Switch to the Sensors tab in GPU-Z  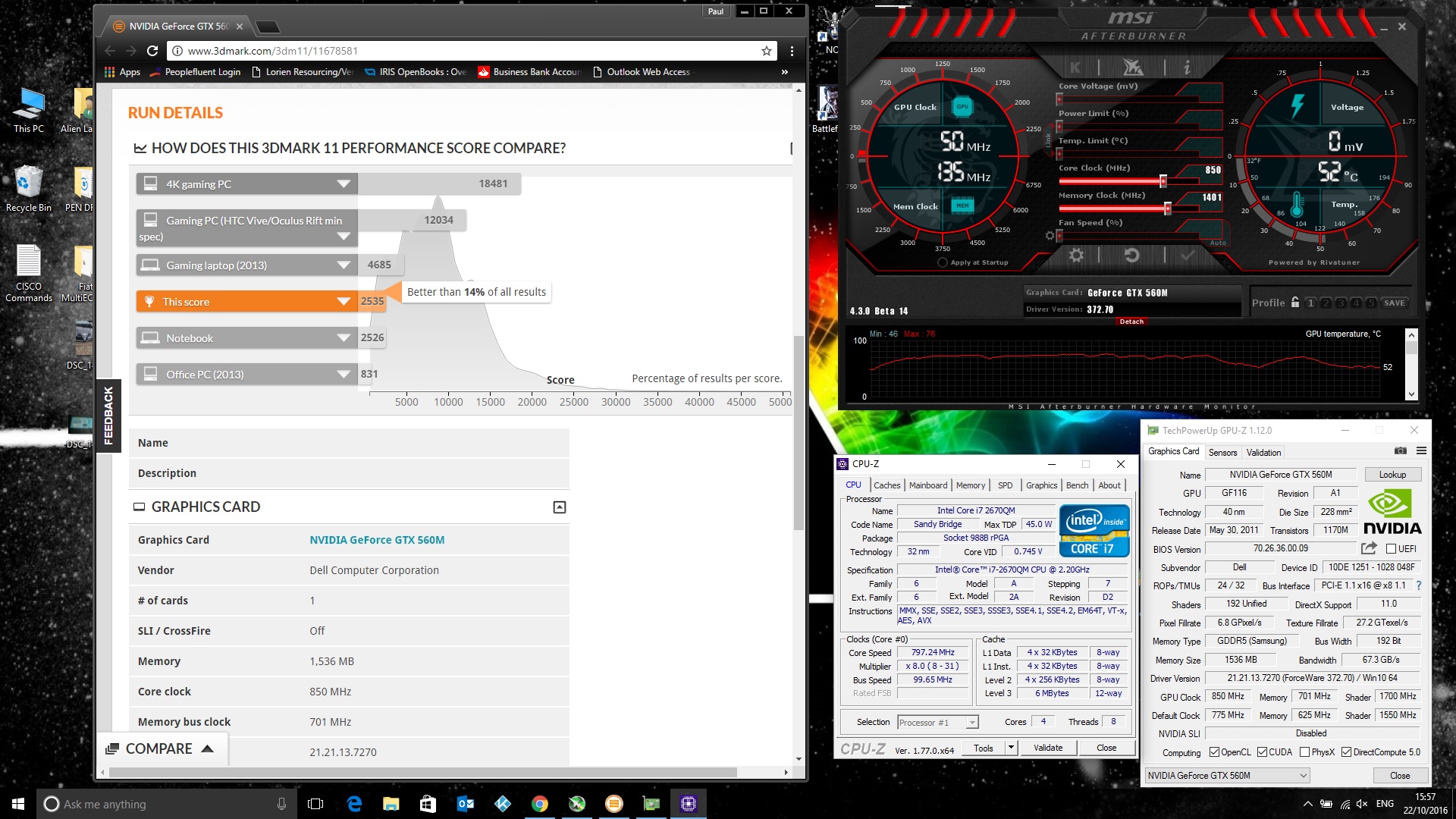(x=1222, y=452)
